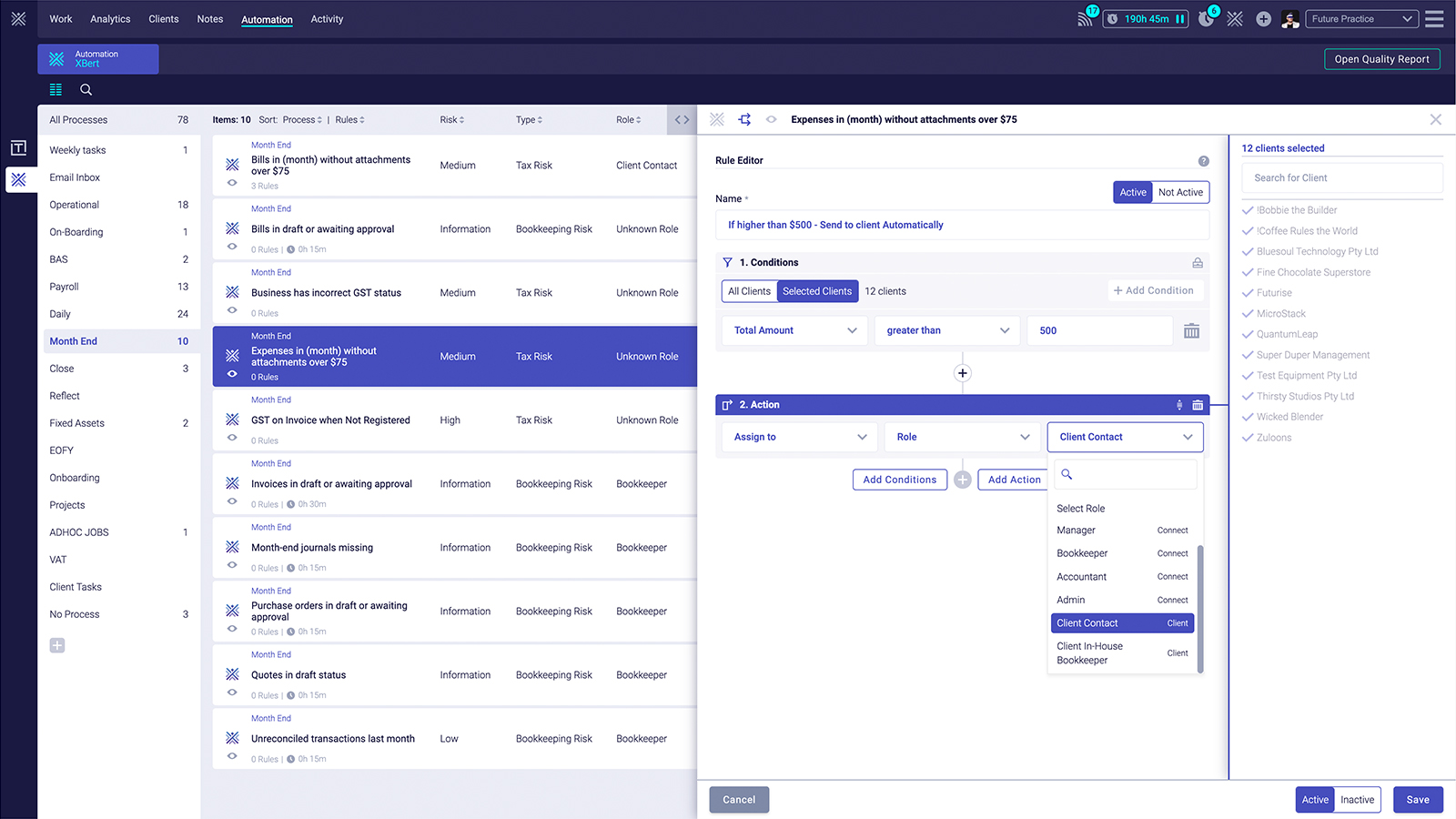Click the XBert icon in top bar

[1235, 19]
